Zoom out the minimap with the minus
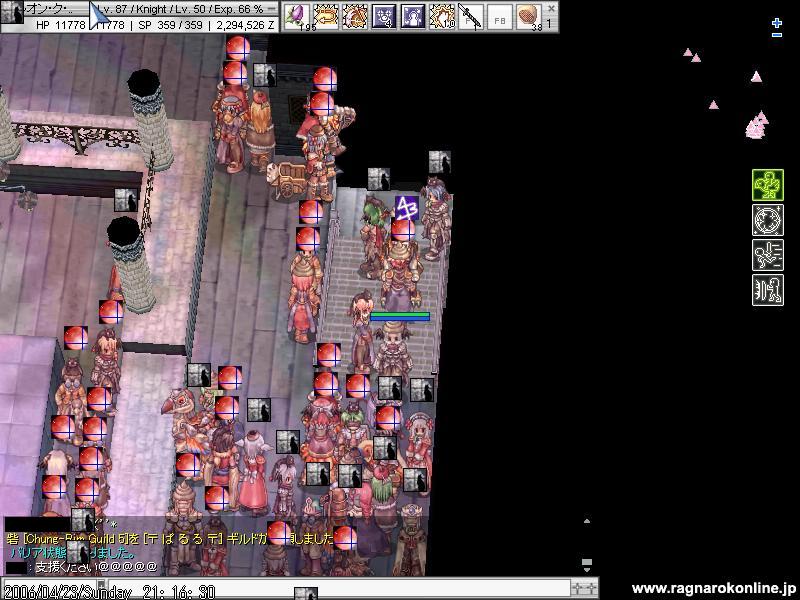Viewport: 800px width, 600px height. click(x=777, y=35)
